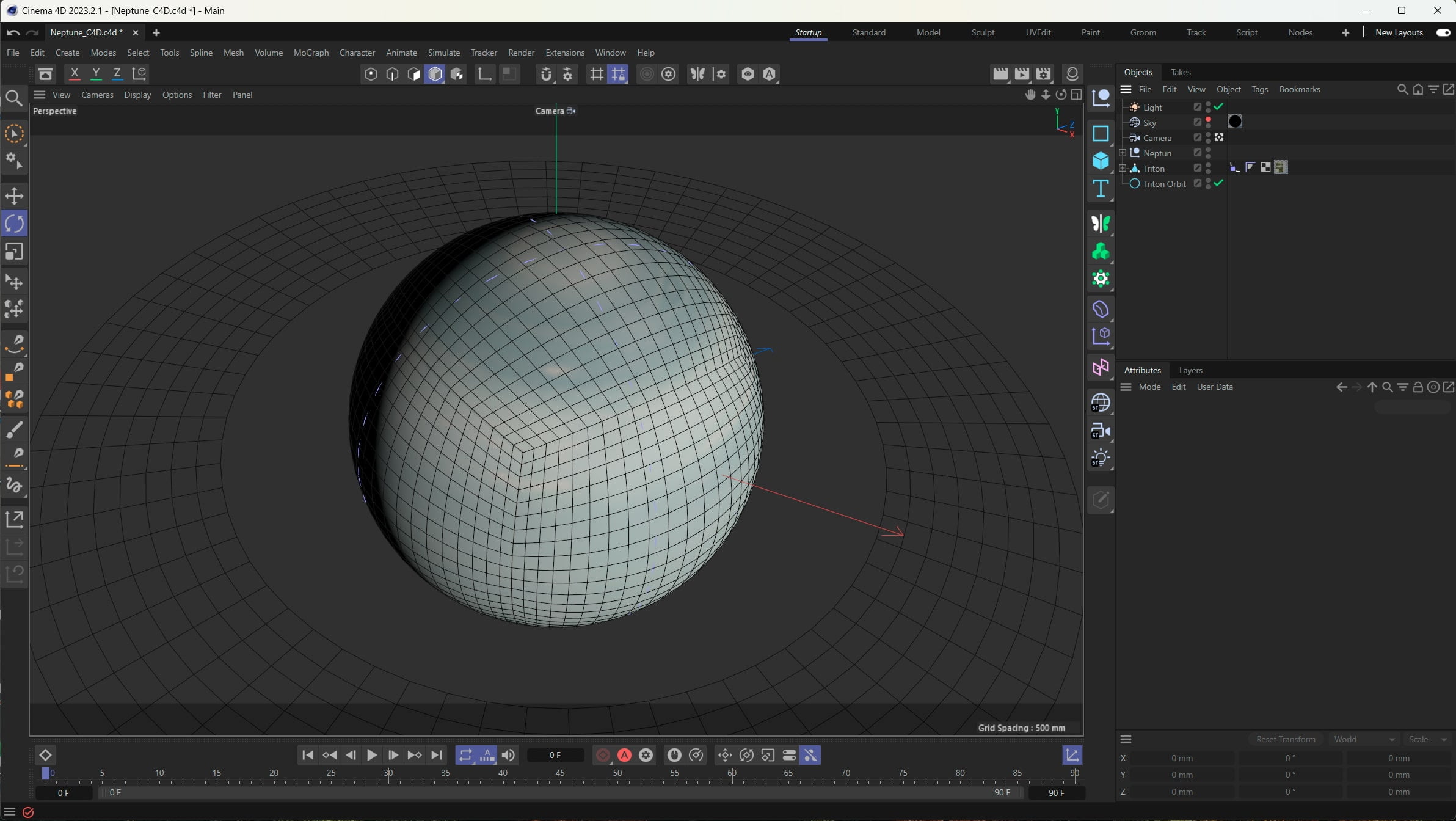Click the current frame field 0 F

[555, 755]
